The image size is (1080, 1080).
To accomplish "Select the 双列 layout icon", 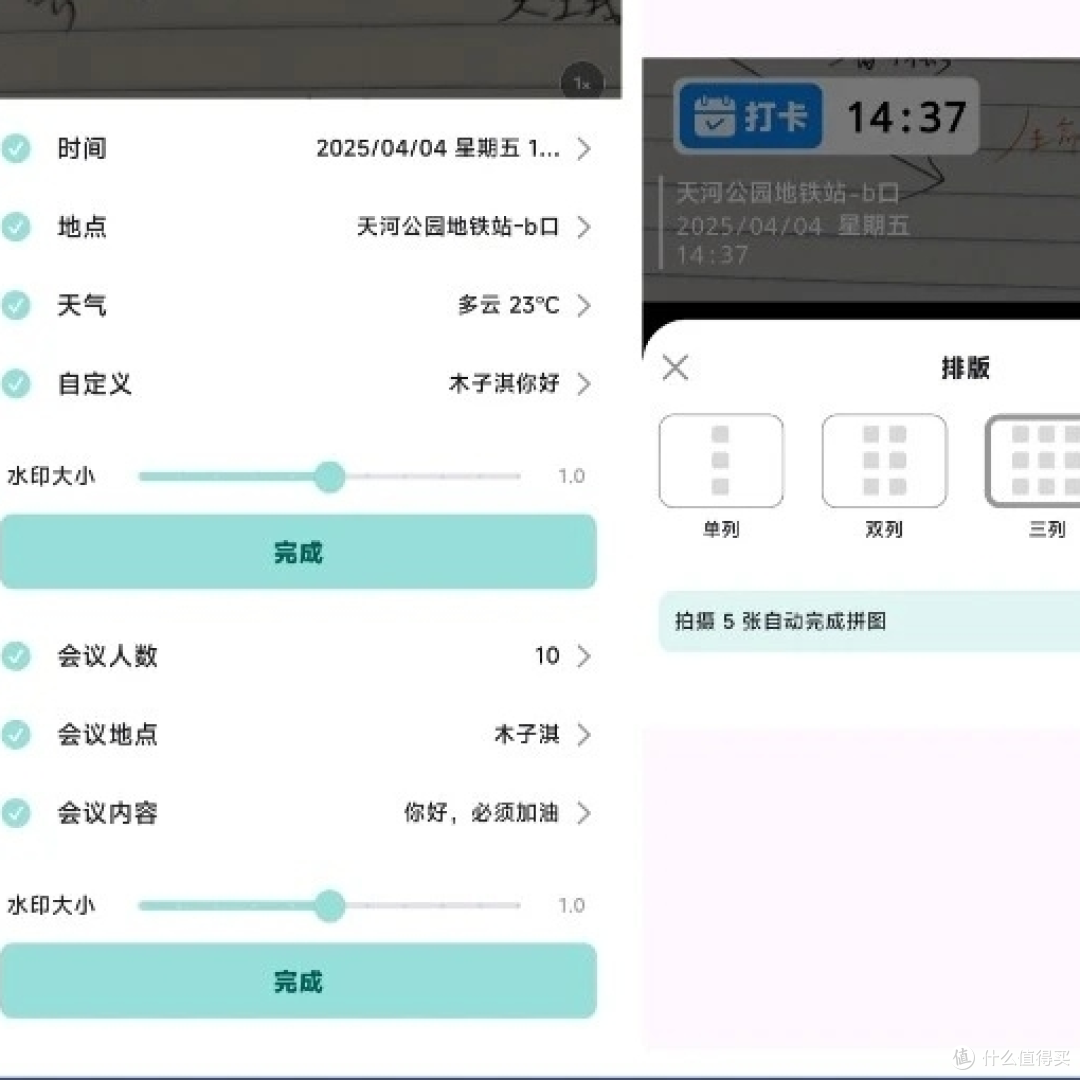I will click(x=884, y=461).
